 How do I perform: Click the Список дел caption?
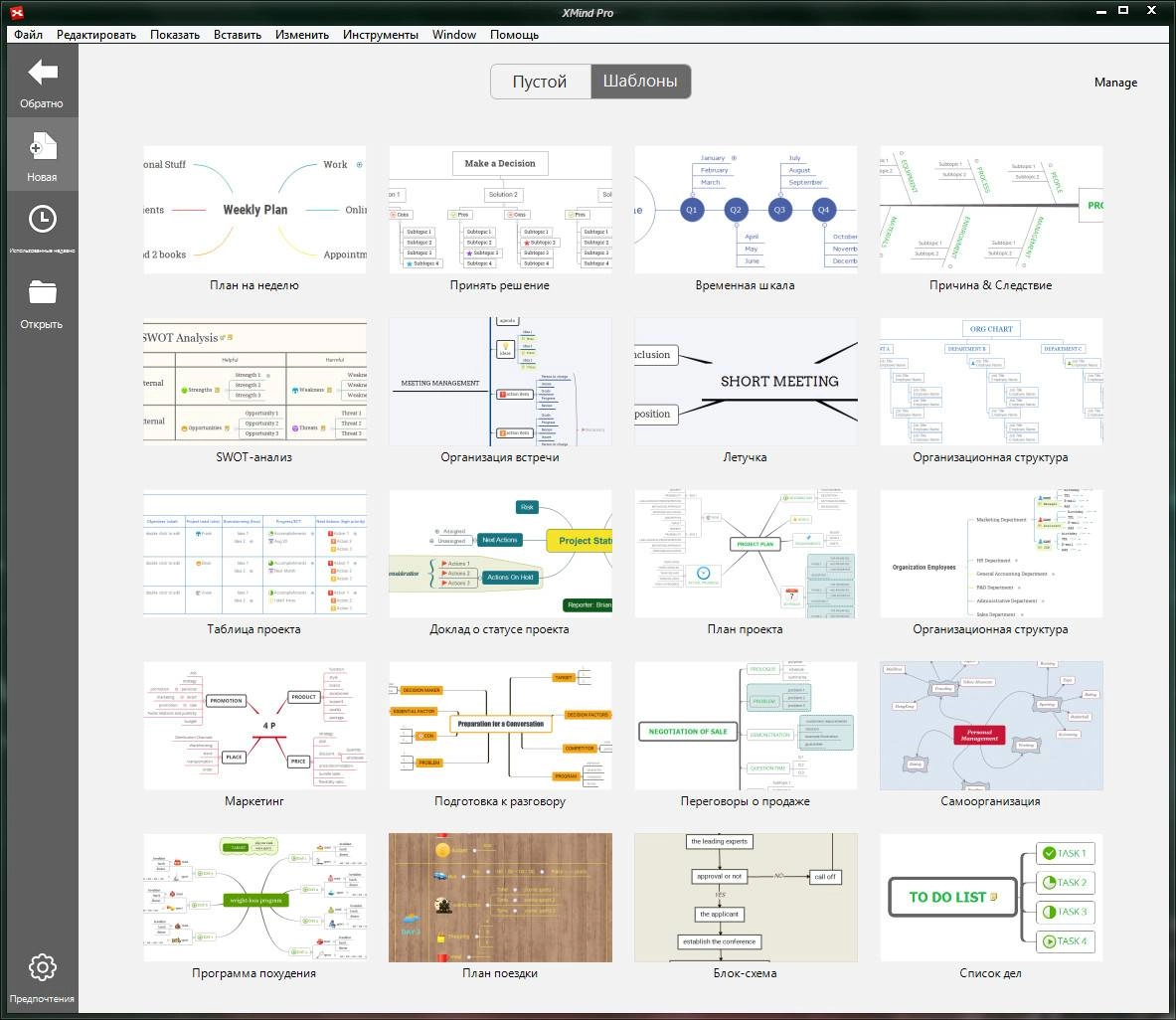[x=991, y=972]
